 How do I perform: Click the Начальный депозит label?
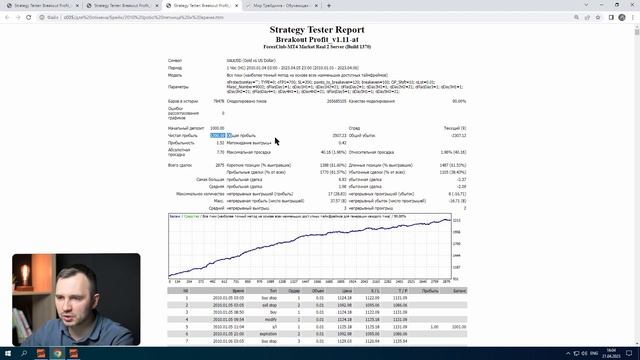pos(186,128)
